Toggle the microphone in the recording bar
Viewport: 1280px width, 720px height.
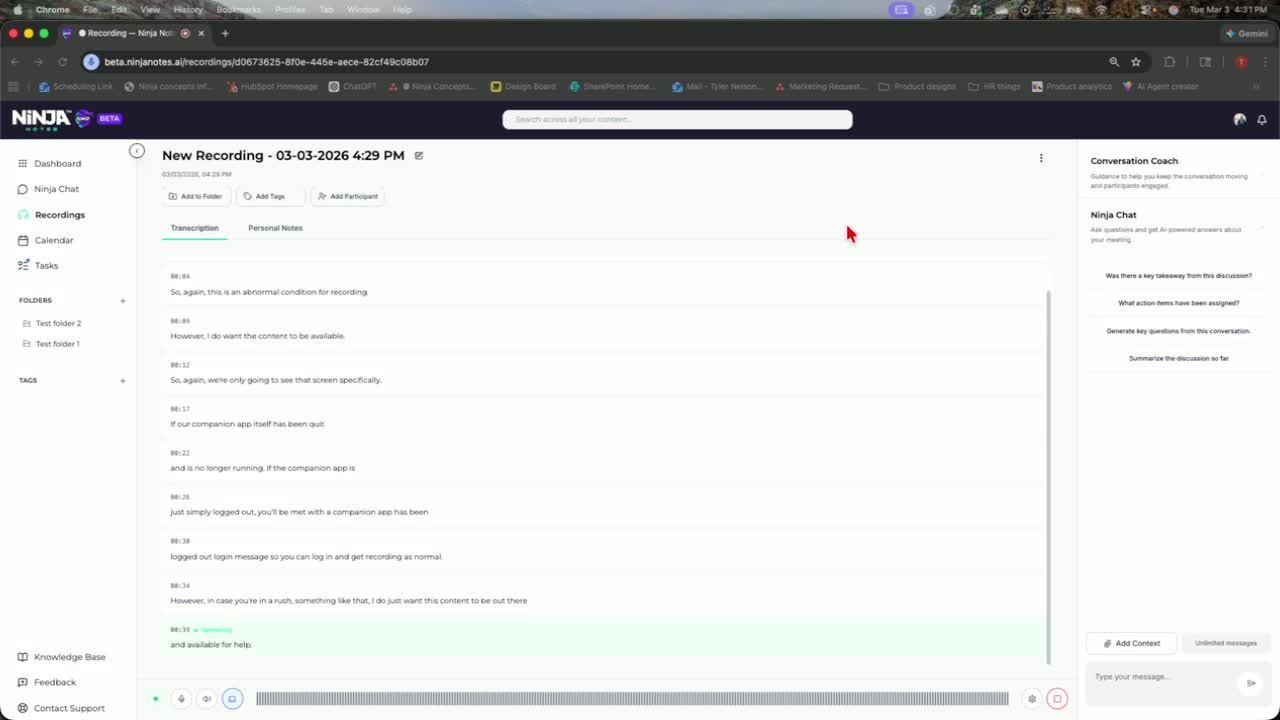181,699
